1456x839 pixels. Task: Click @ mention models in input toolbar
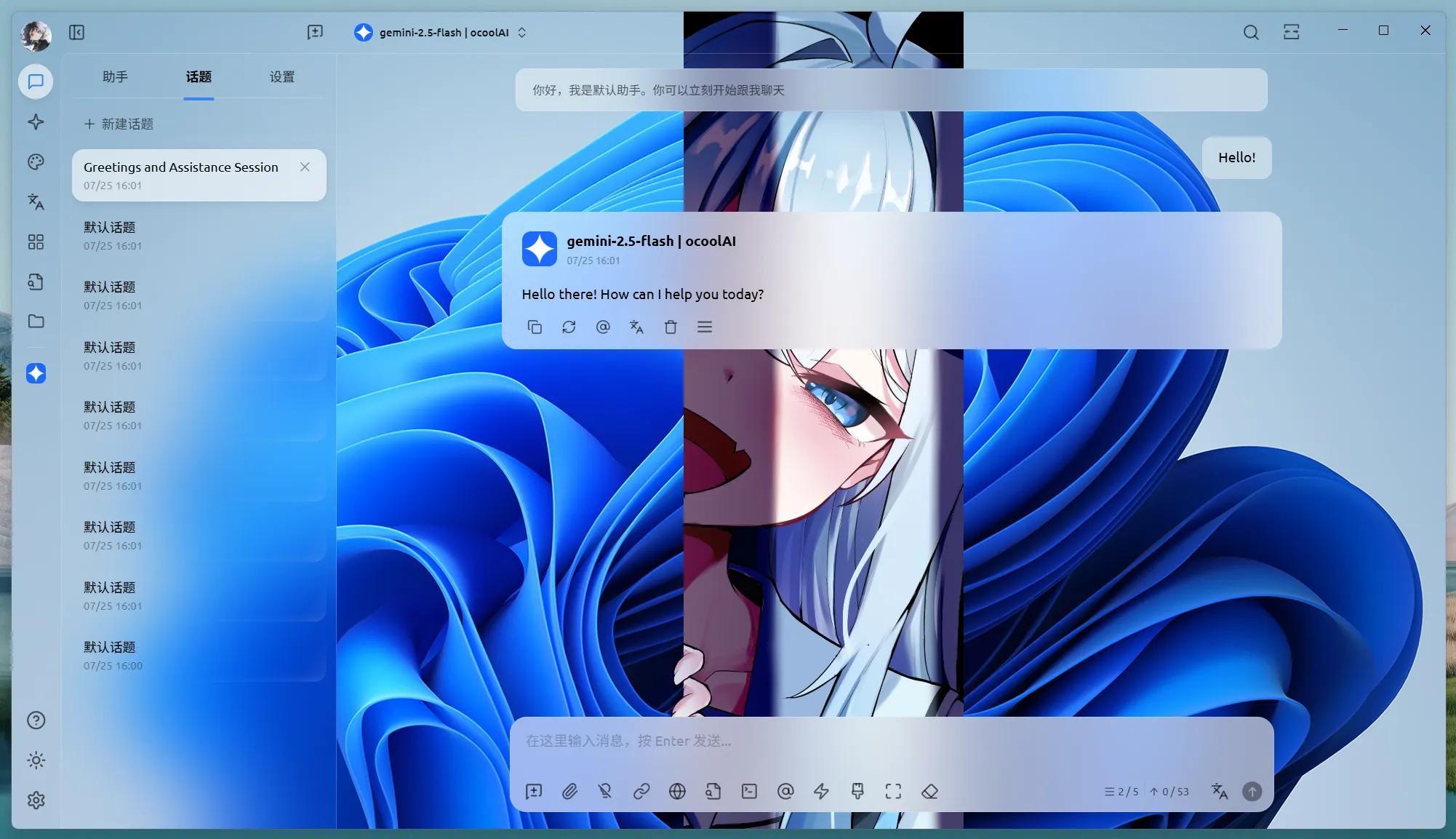point(785,791)
